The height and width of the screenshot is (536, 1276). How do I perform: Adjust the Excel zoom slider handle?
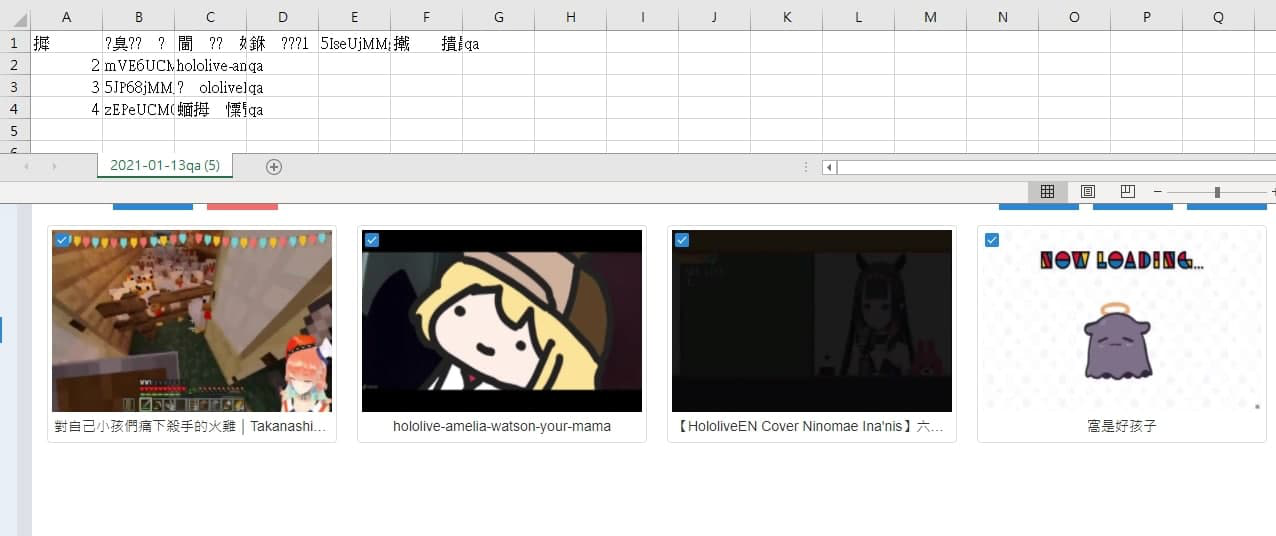[x=1217, y=192]
